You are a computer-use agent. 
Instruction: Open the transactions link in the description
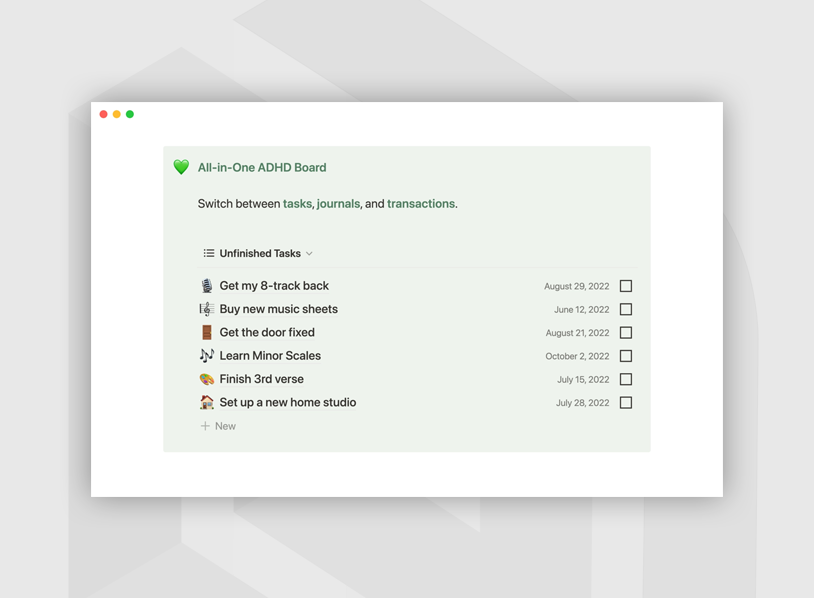point(420,203)
